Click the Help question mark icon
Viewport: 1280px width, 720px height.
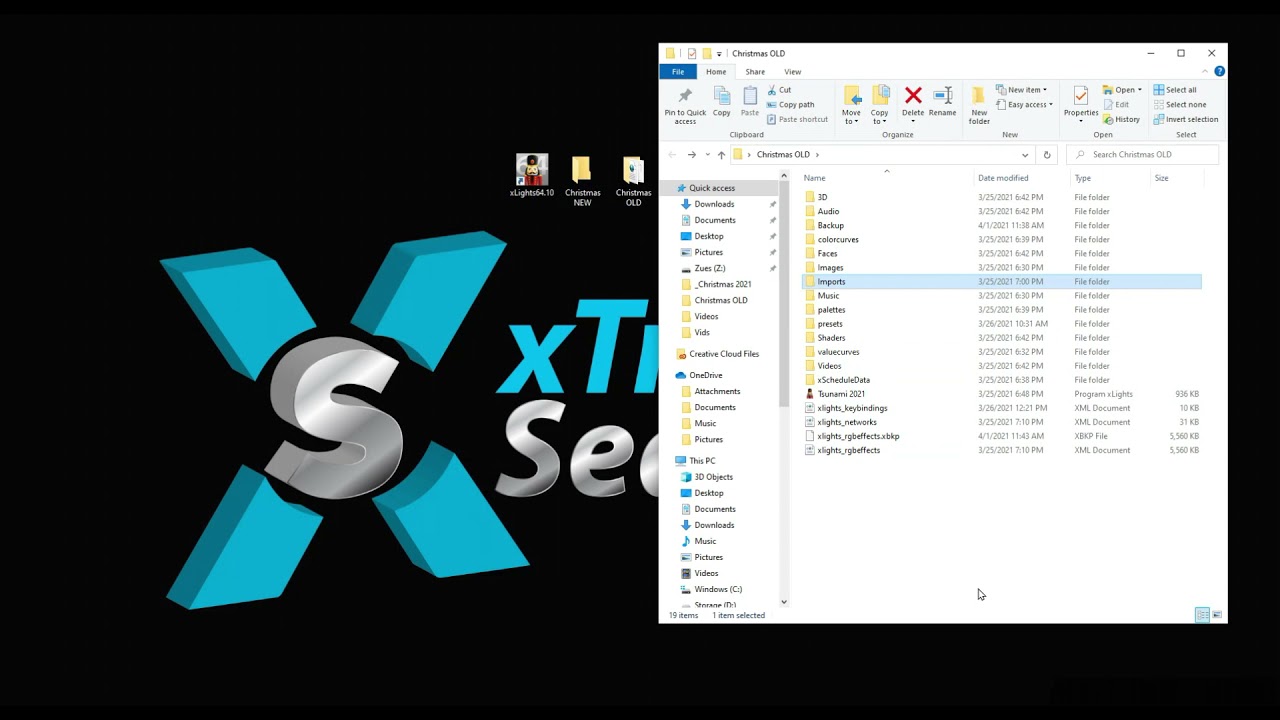[x=1219, y=72]
